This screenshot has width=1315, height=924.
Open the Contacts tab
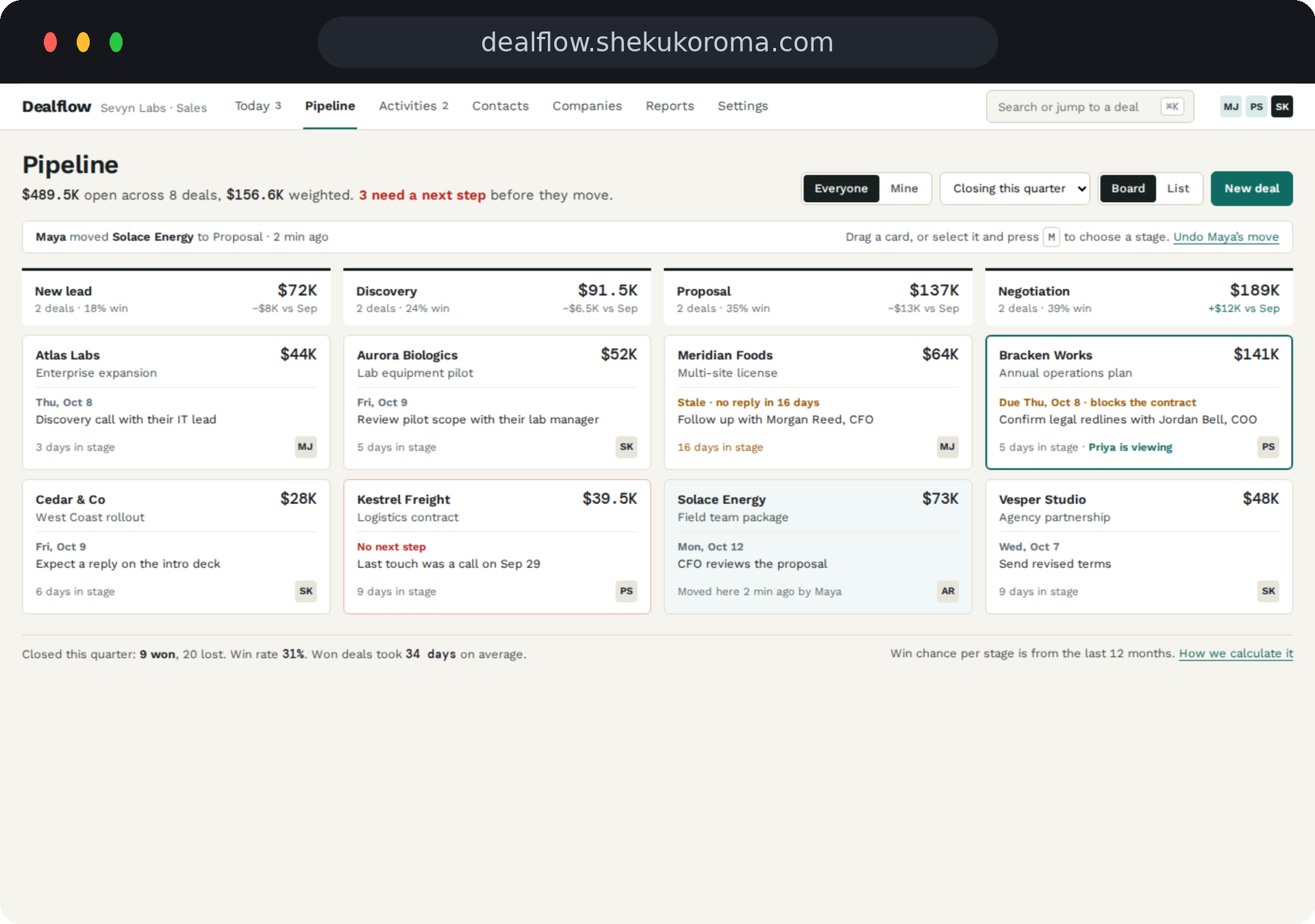pos(500,106)
